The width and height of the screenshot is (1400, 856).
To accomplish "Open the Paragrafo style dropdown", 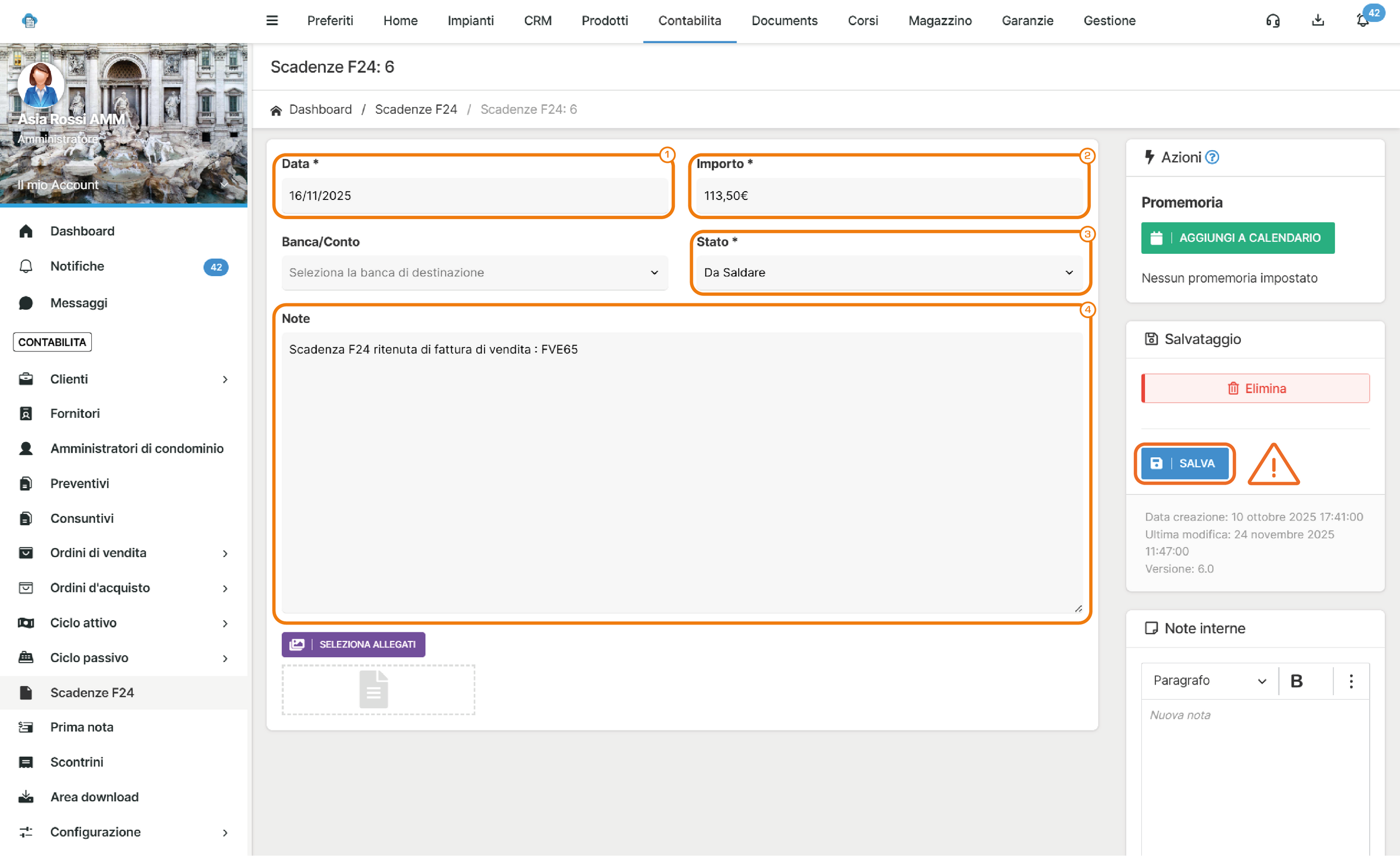I will tap(1209, 681).
